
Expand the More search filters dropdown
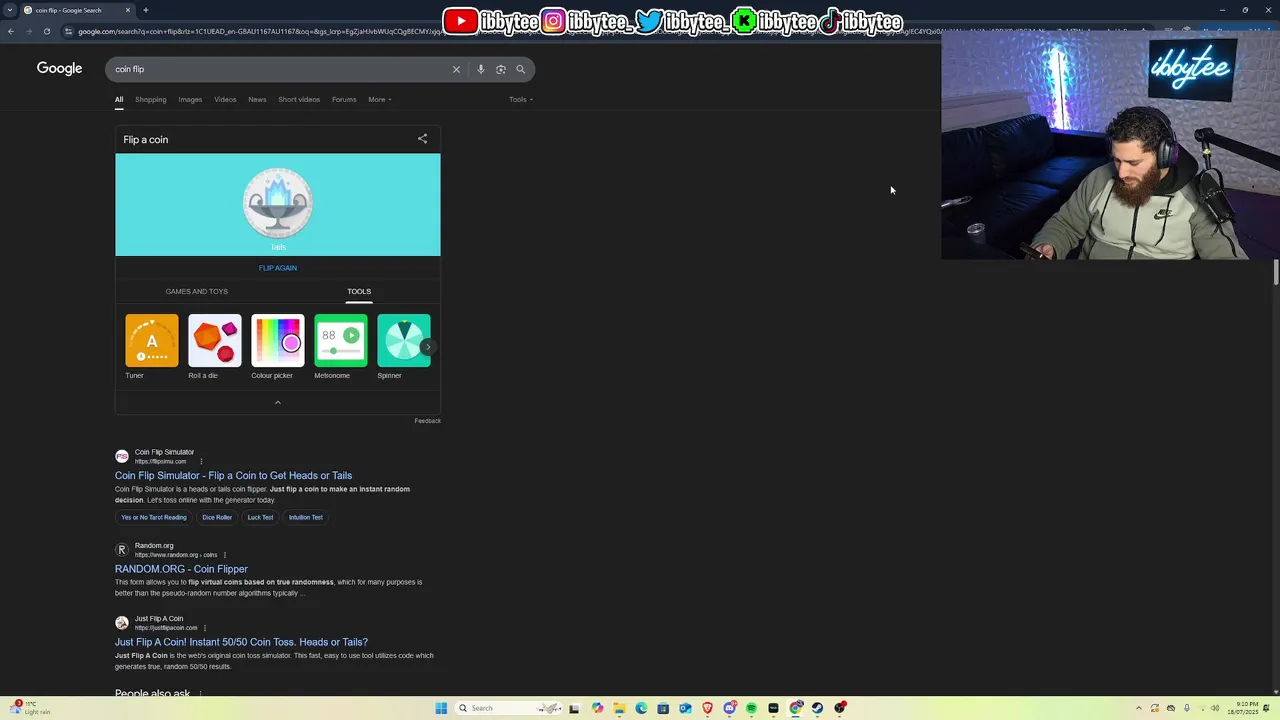(379, 99)
